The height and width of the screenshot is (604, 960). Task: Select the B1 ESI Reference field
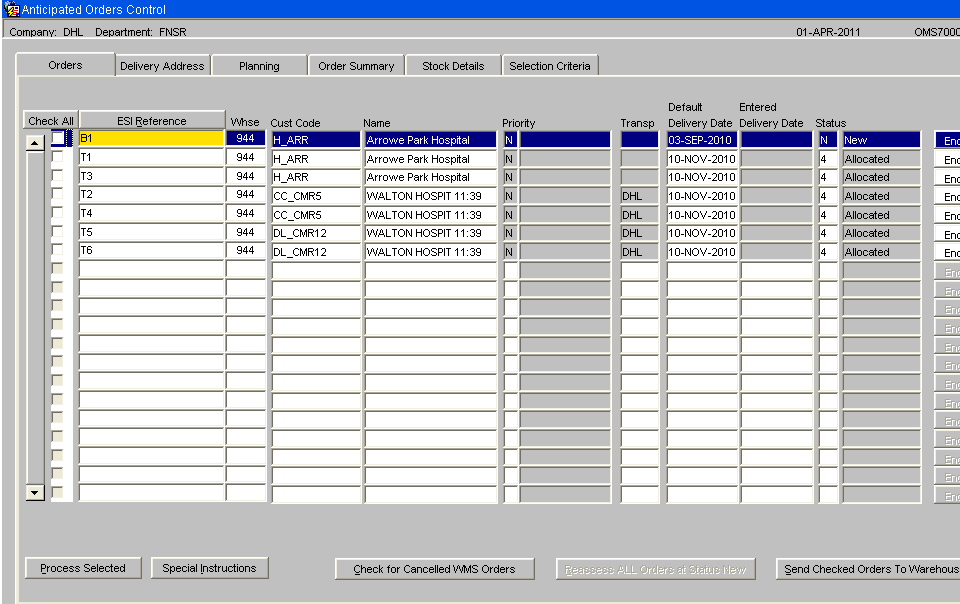151,138
